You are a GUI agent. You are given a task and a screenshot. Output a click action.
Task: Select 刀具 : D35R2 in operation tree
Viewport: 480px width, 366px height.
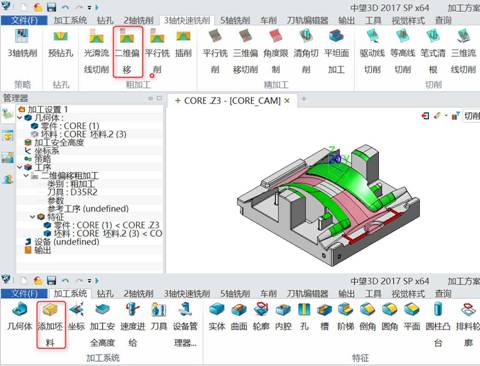68,192
